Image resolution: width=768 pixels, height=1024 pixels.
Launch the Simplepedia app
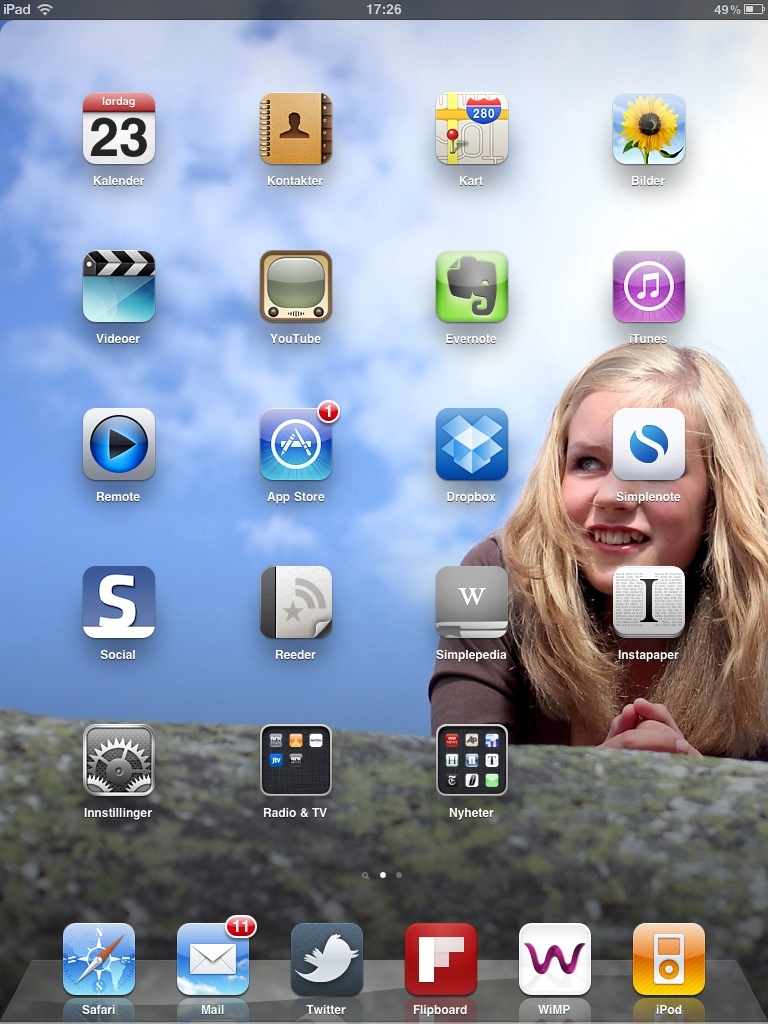click(472, 602)
